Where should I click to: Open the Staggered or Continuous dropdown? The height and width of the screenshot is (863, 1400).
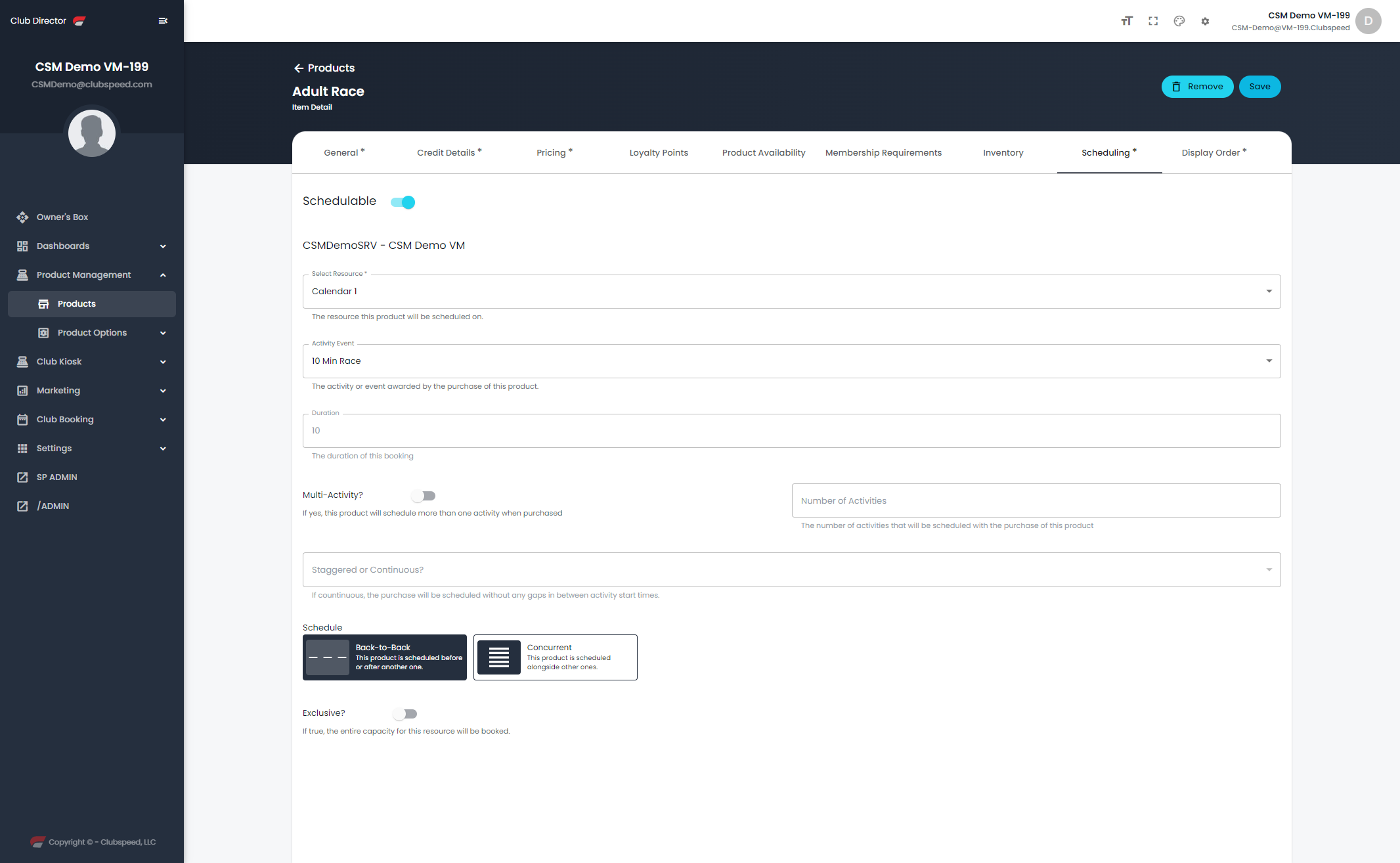[791, 570]
